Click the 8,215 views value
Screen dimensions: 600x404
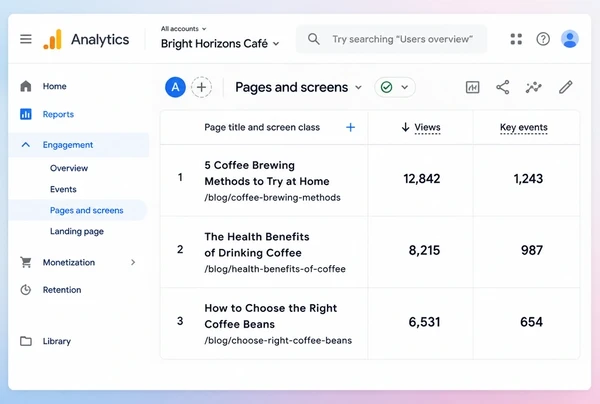click(424, 250)
